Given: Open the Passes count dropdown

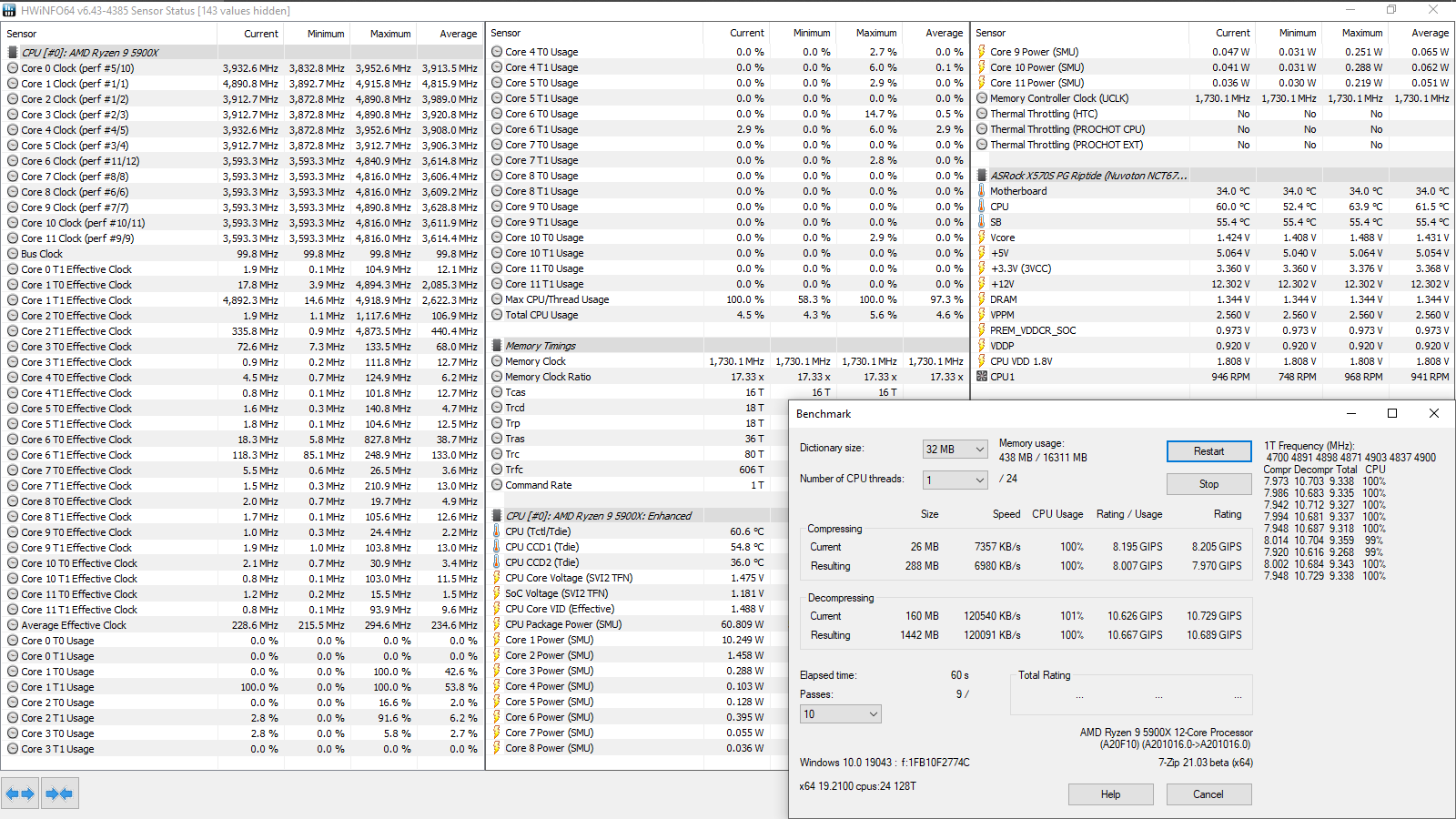Looking at the screenshot, I should click(x=841, y=714).
